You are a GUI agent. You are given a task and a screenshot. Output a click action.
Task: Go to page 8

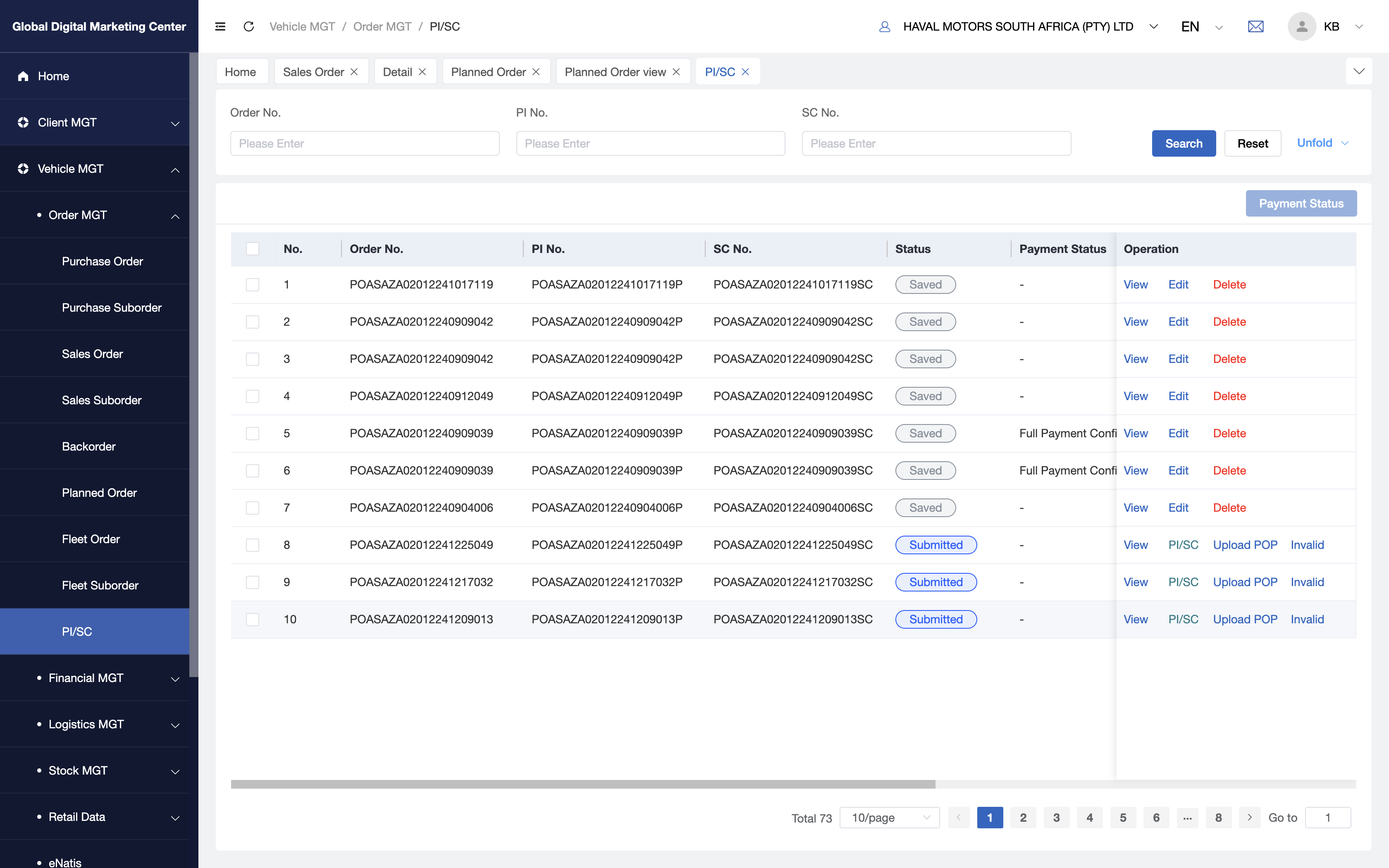click(1219, 818)
